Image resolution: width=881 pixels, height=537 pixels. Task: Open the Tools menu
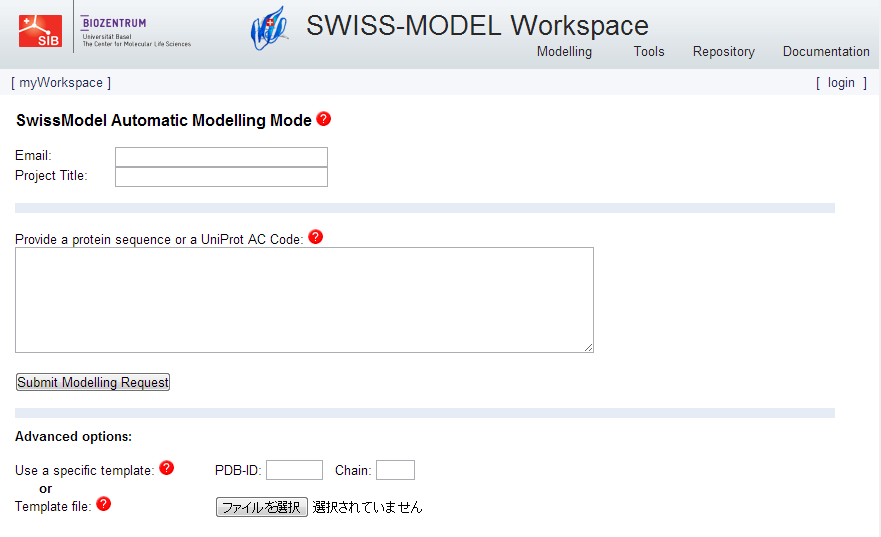648,52
